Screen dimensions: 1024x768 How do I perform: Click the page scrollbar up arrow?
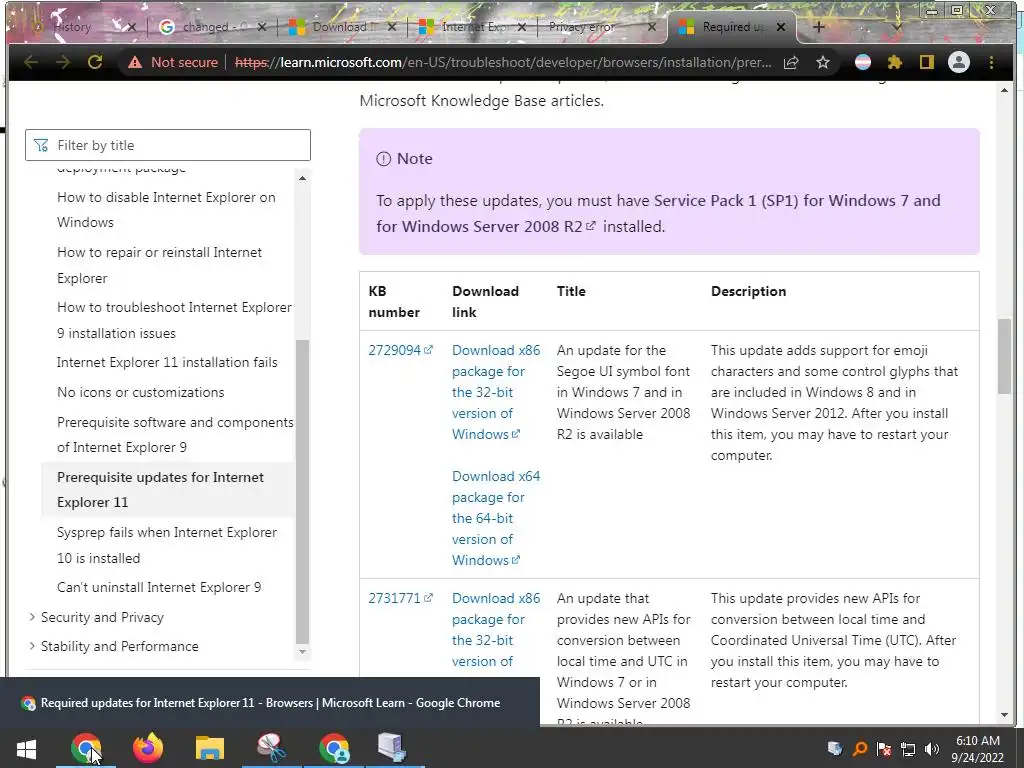coord(1004,89)
